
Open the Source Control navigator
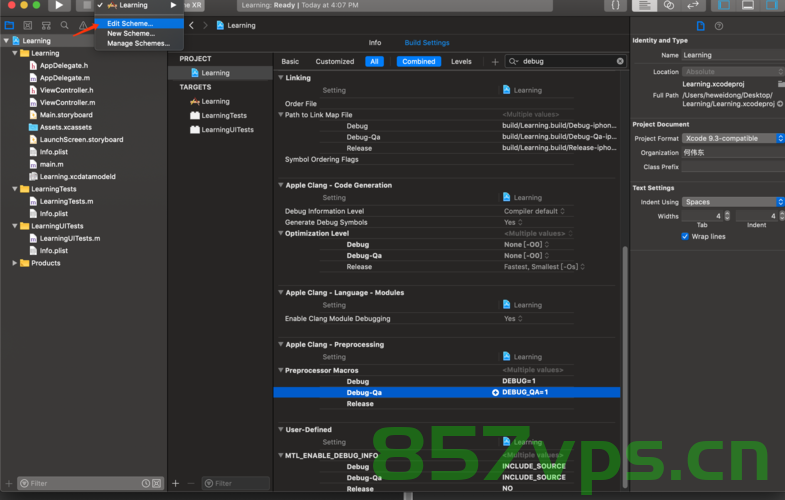point(28,25)
